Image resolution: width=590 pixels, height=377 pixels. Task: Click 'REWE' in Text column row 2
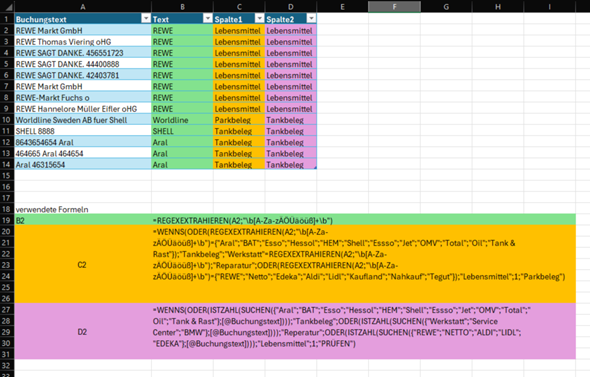pyautogui.click(x=182, y=30)
